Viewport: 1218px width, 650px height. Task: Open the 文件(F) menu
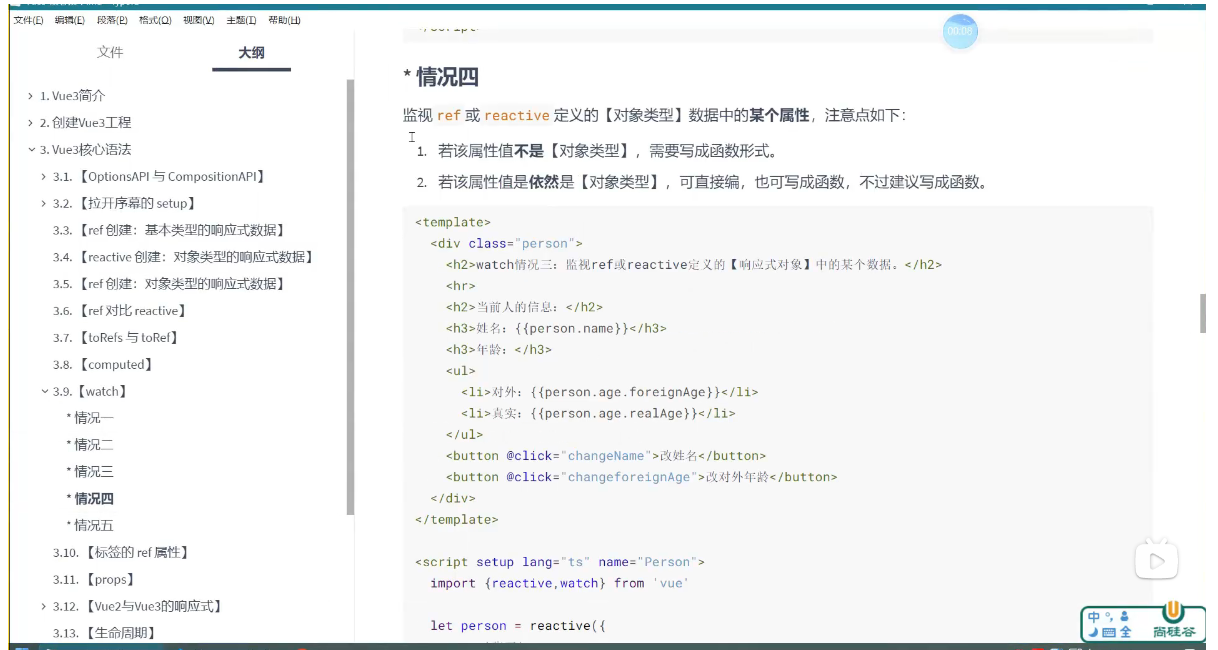pyautogui.click(x=28, y=20)
